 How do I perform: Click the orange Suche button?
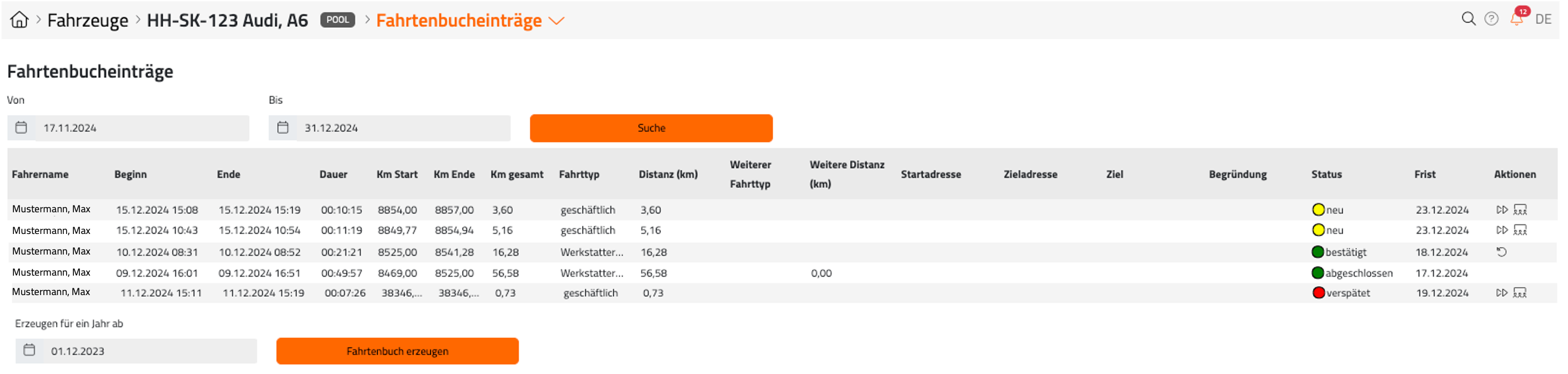tap(652, 128)
